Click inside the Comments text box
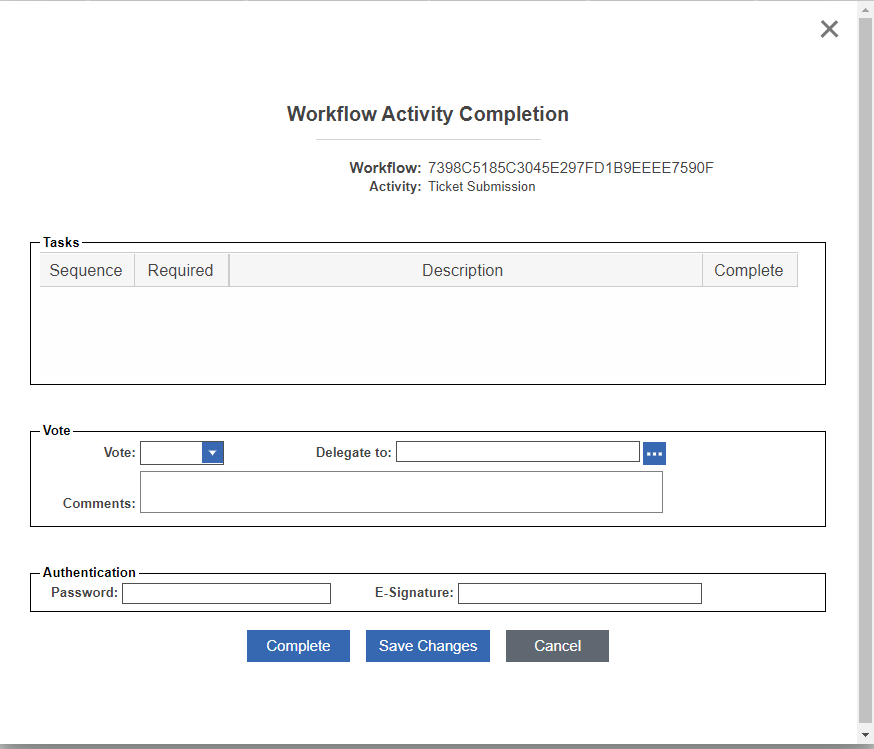 pyautogui.click(x=401, y=492)
